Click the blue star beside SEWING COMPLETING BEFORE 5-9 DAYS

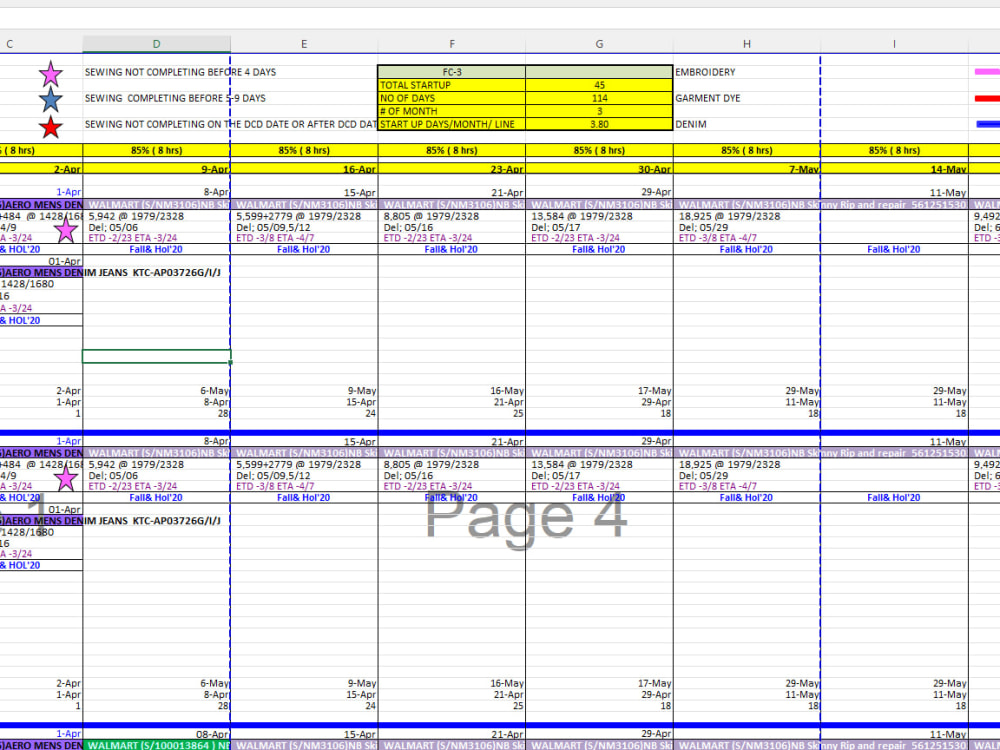coord(50,100)
